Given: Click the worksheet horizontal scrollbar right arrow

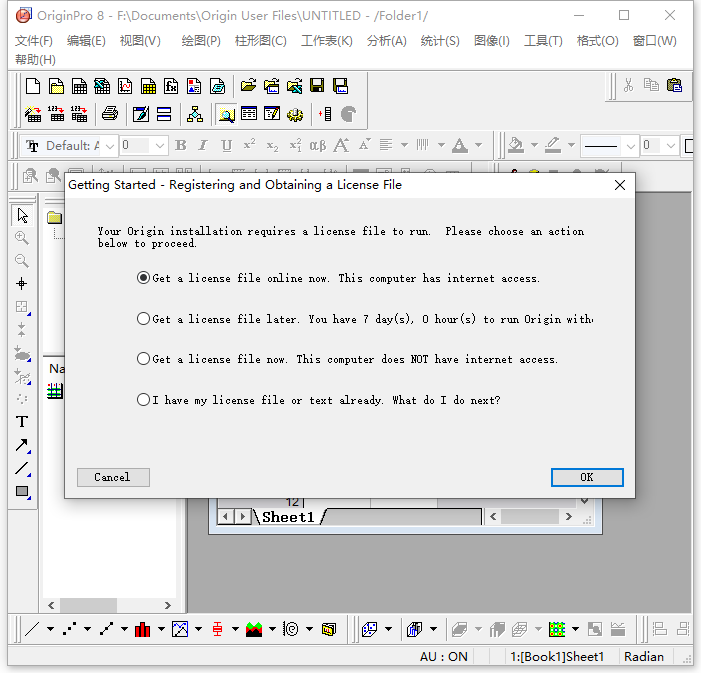Looking at the screenshot, I should coord(568,517).
